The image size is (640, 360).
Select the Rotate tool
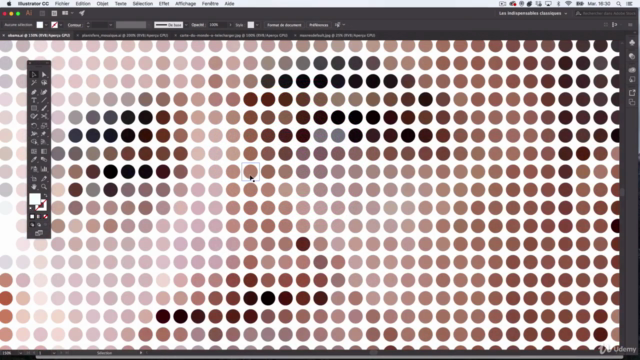coord(34,126)
